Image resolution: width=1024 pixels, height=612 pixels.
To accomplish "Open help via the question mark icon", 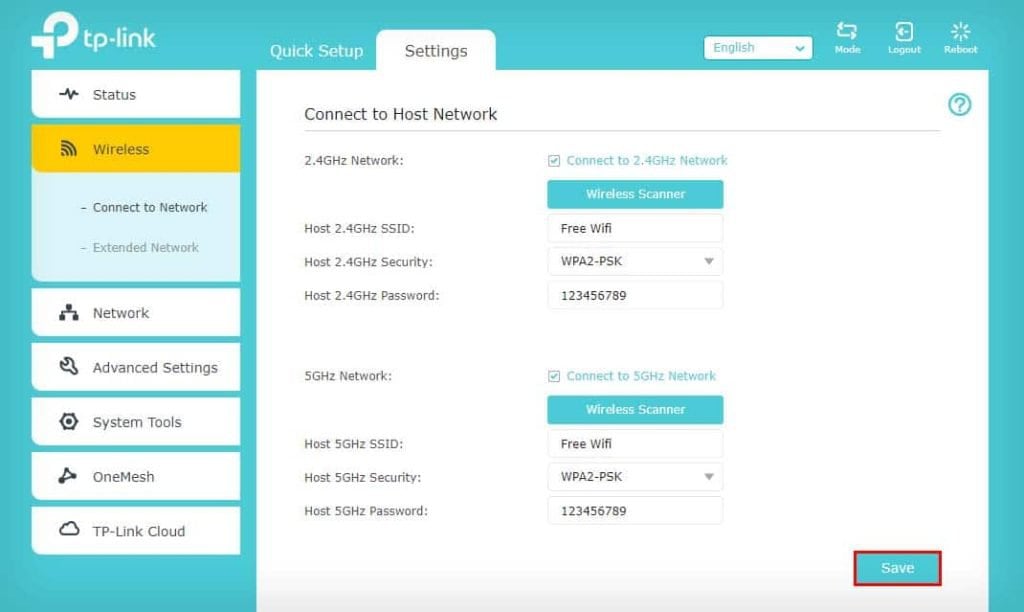I will click(959, 105).
